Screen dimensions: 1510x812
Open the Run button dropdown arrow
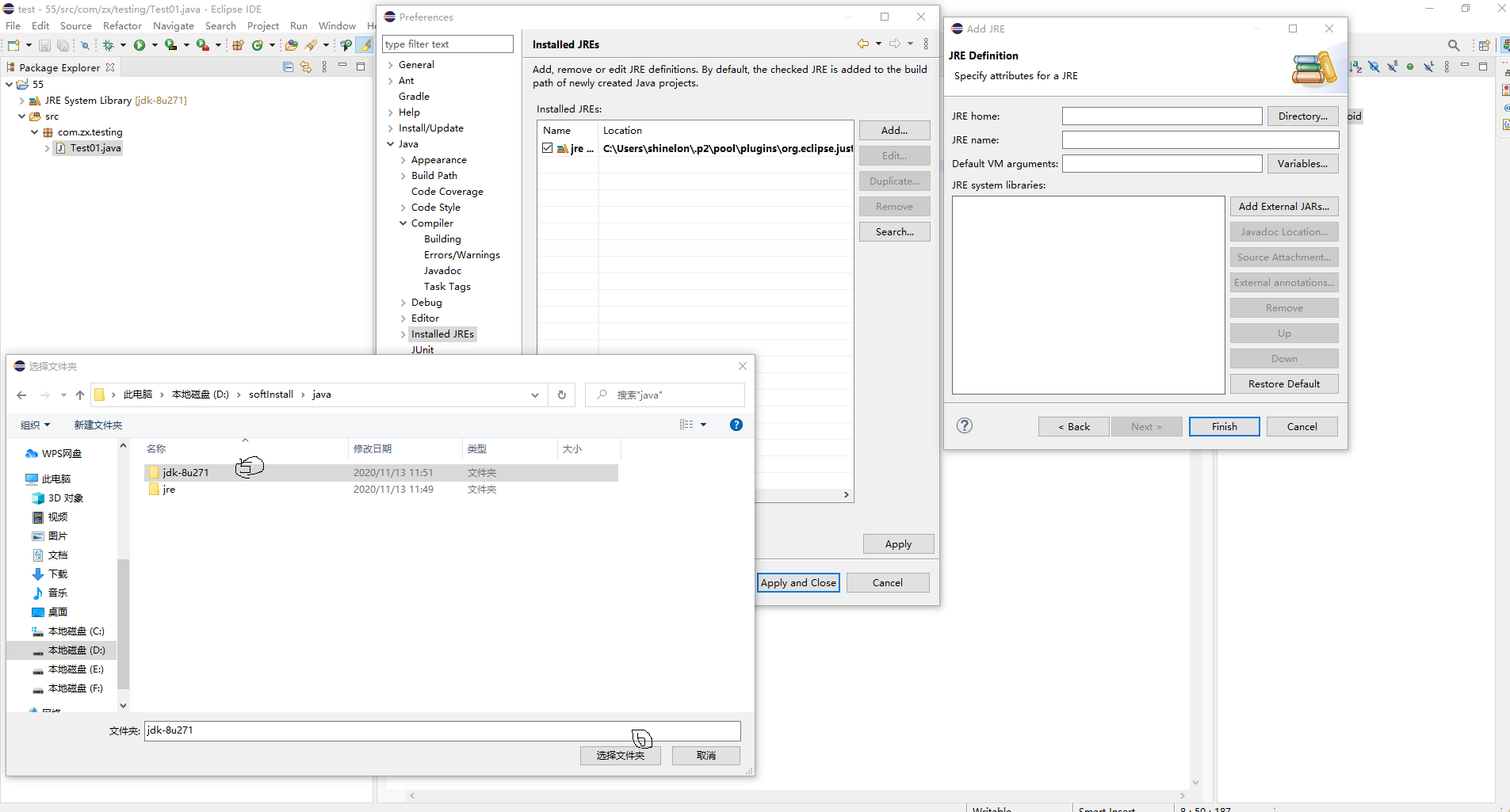[155, 45]
